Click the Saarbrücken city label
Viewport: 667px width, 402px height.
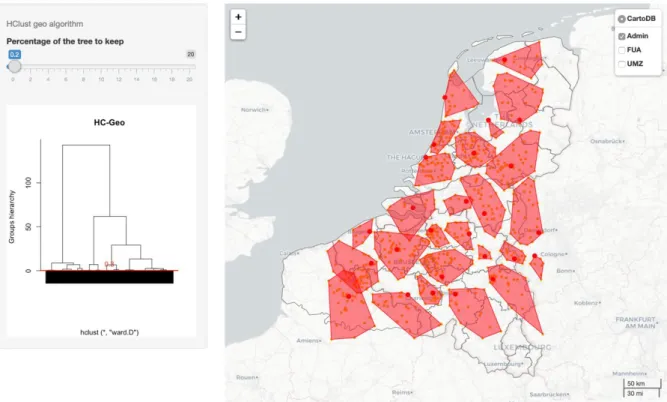pyautogui.click(x=549, y=394)
